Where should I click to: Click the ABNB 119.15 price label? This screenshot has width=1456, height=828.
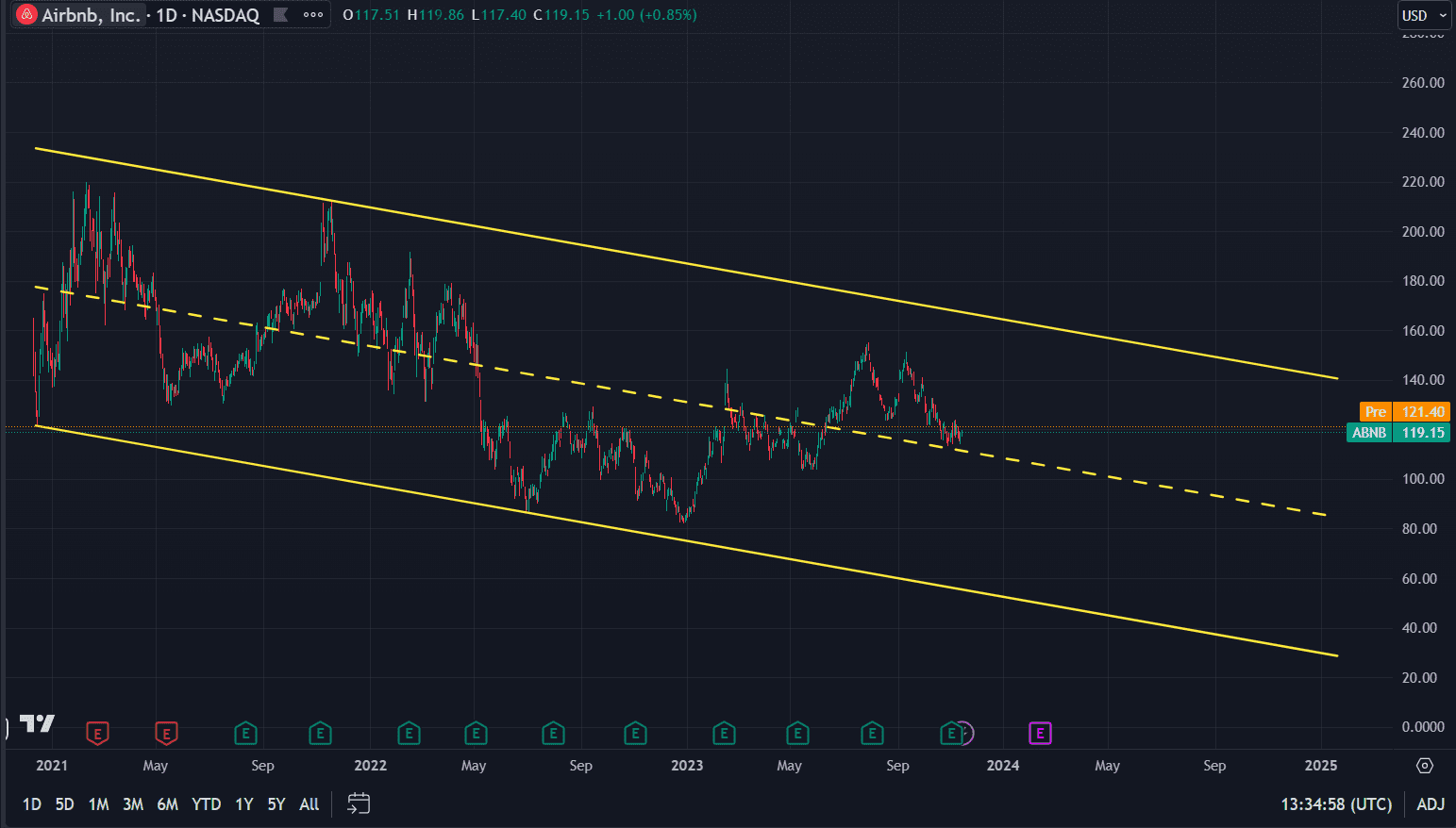1397,433
